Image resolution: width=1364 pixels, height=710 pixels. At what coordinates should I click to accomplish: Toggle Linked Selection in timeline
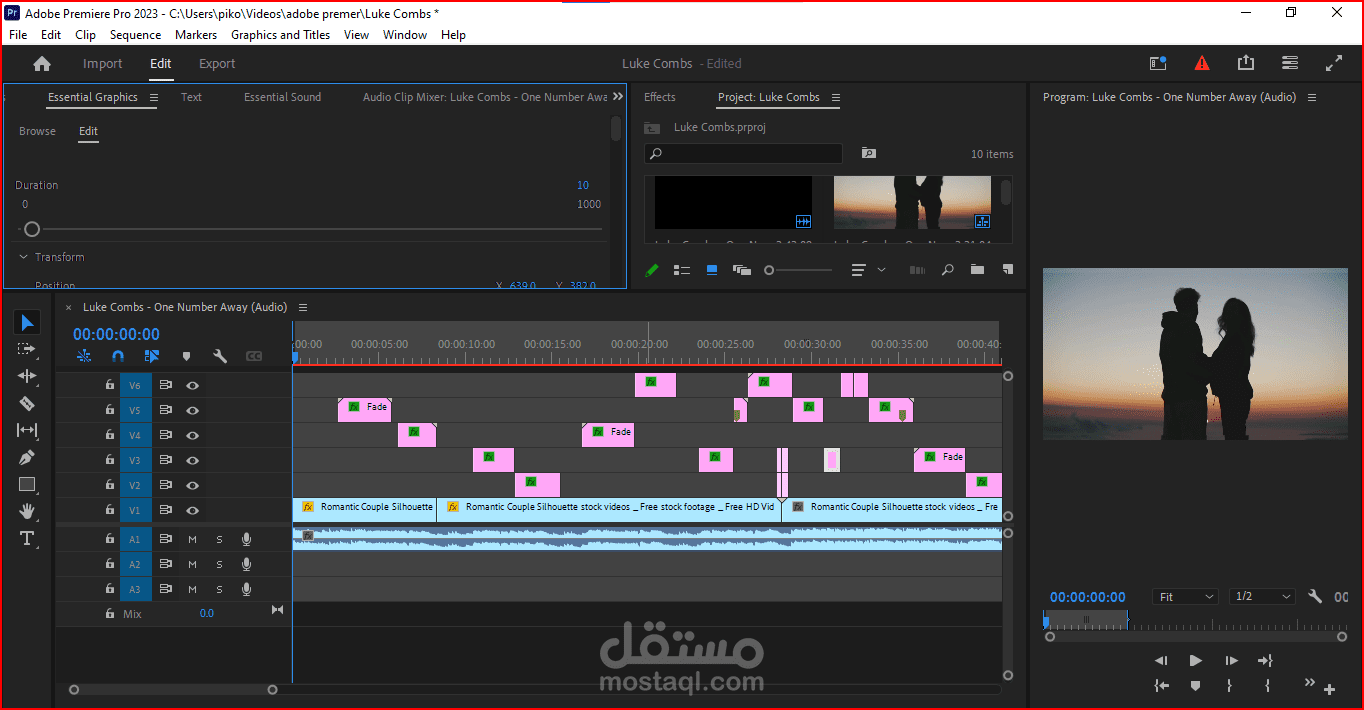(x=152, y=356)
